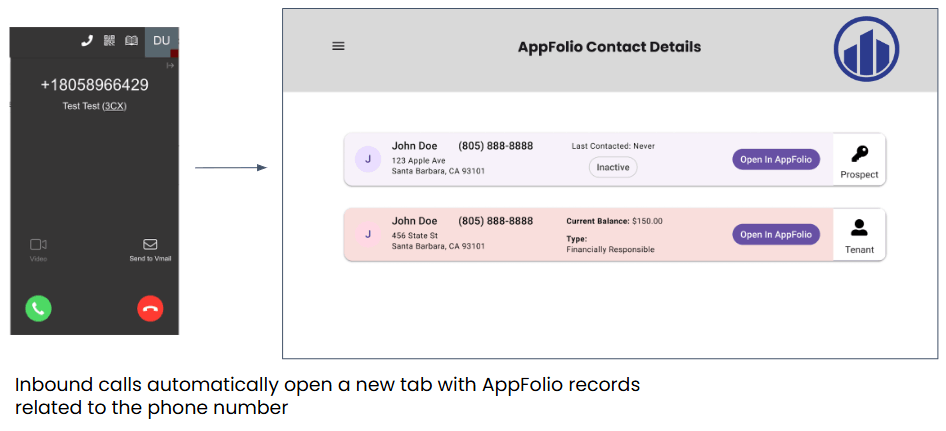
Task: Click the AppFolio building logo
Action: (866, 49)
